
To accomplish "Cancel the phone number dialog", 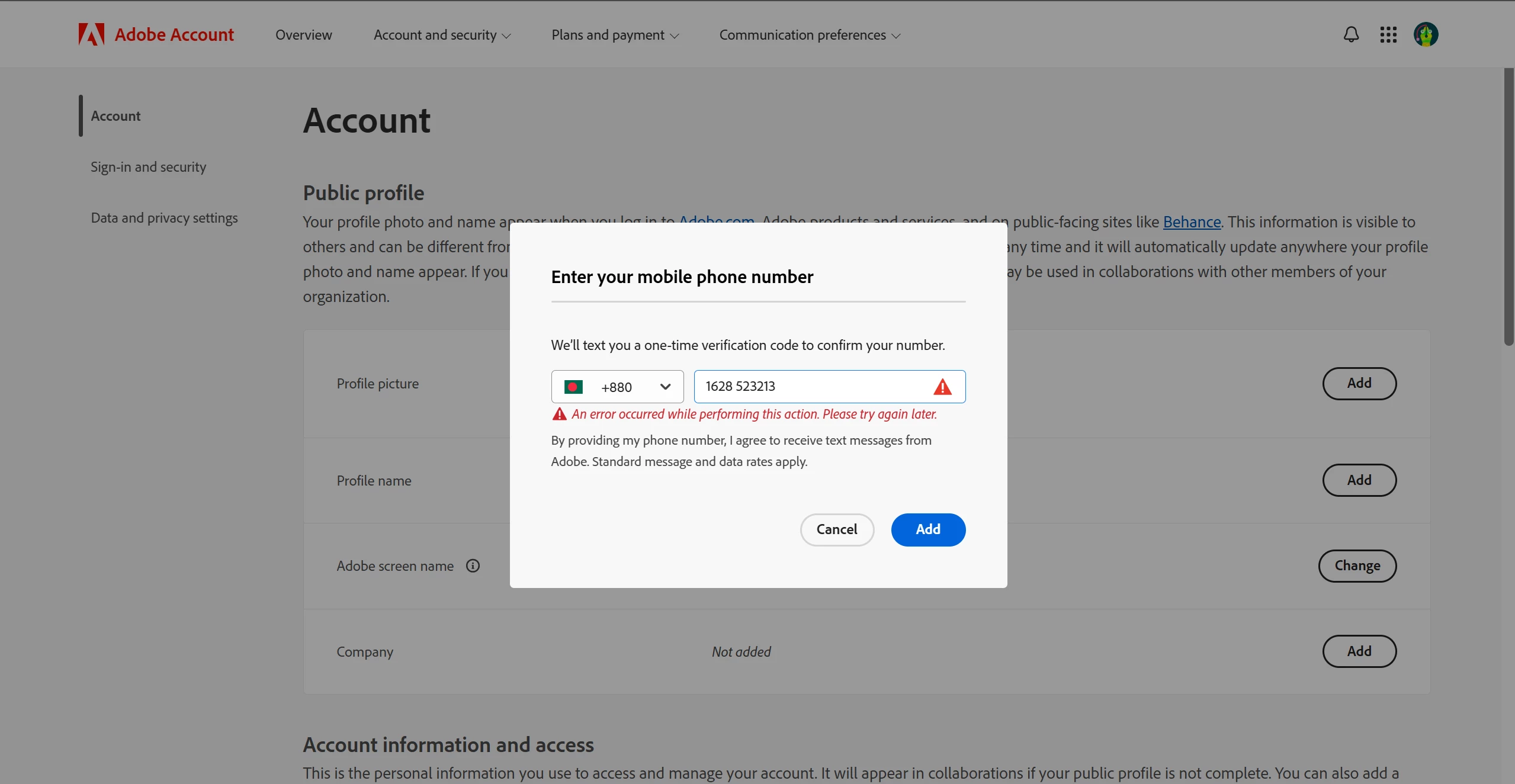I will point(836,529).
